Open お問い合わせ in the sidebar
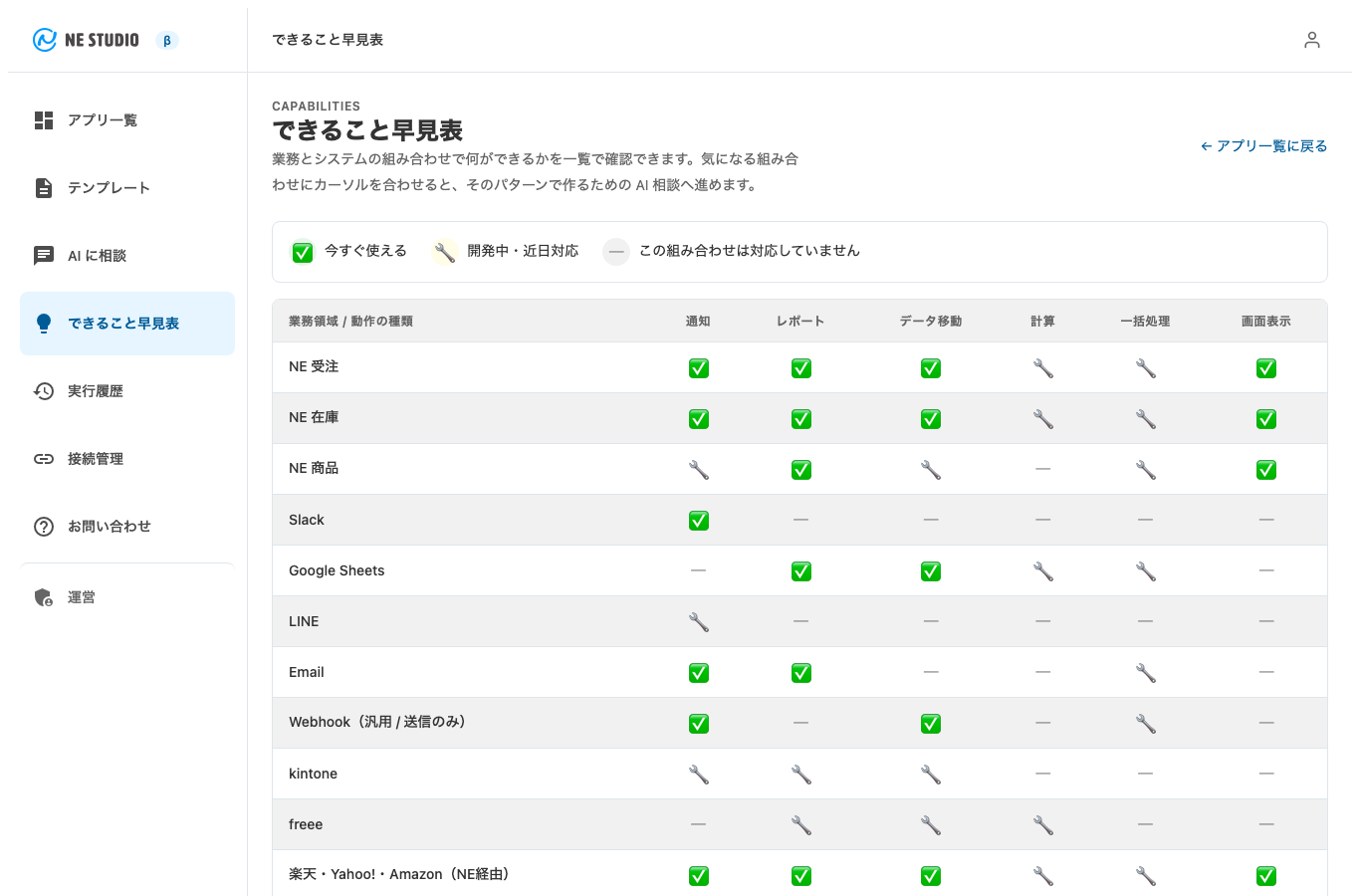The width and height of the screenshot is (1360, 896). pyautogui.click(x=127, y=527)
